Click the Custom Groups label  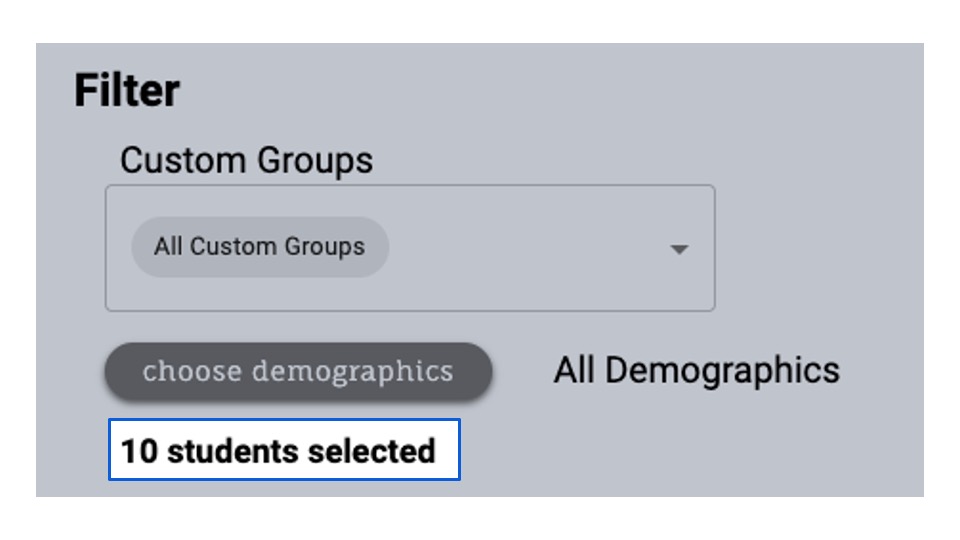coord(246,160)
